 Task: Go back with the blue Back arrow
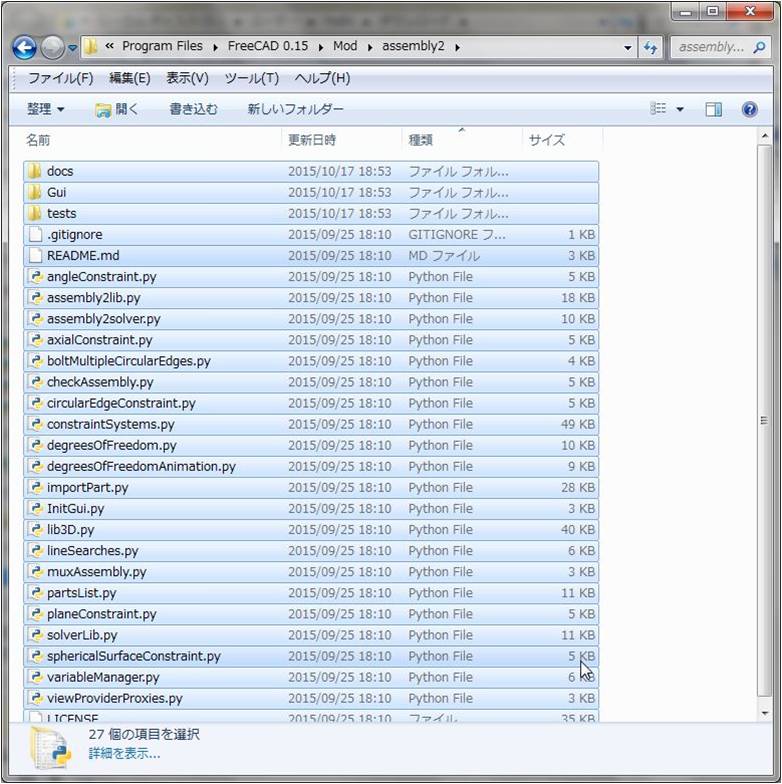click(24, 48)
